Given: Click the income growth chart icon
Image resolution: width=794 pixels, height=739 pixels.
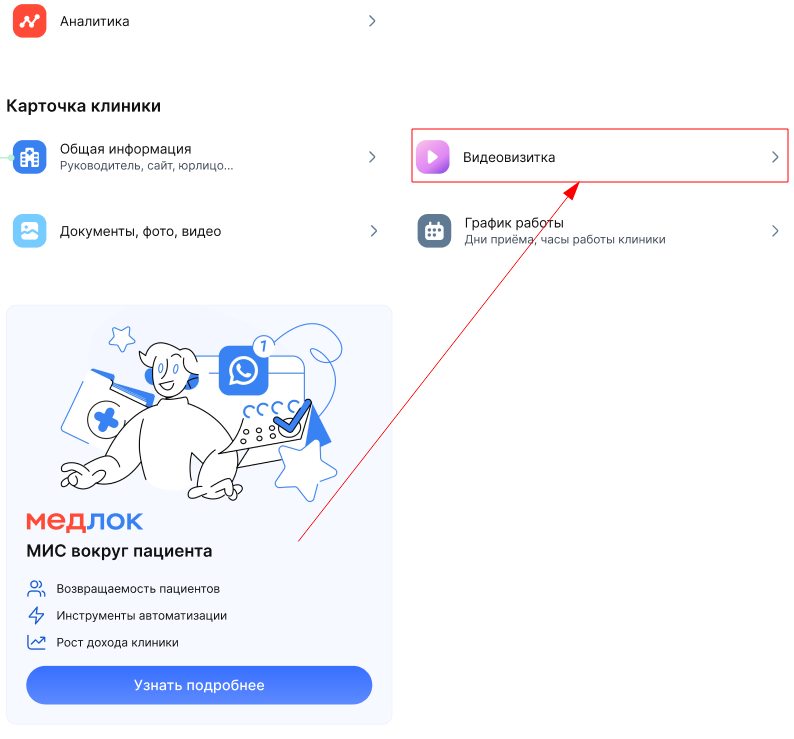Looking at the screenshot, I should (x=36, y=642).
